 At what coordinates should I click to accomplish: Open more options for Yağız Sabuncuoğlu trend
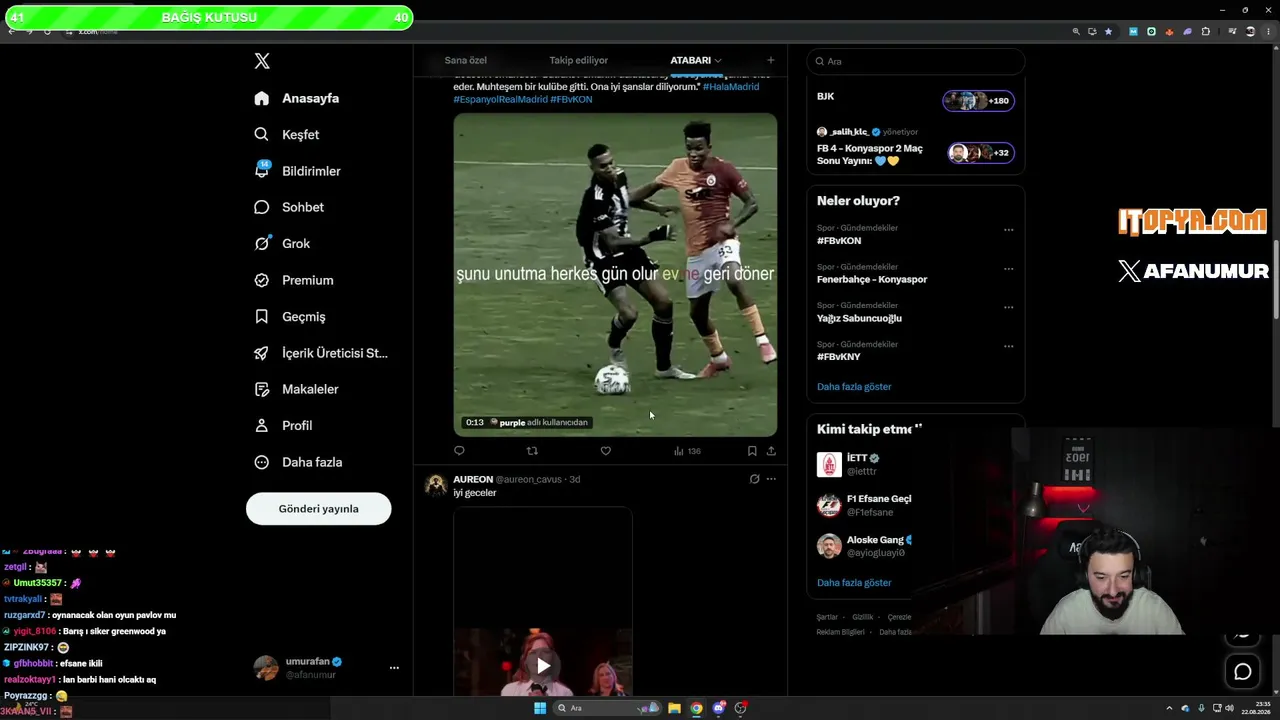(1008, 307)
